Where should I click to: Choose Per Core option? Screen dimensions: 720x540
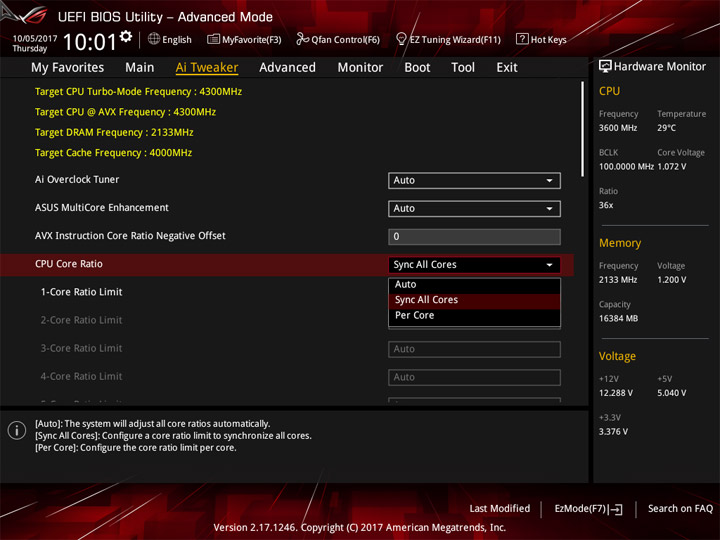[474, 315]
